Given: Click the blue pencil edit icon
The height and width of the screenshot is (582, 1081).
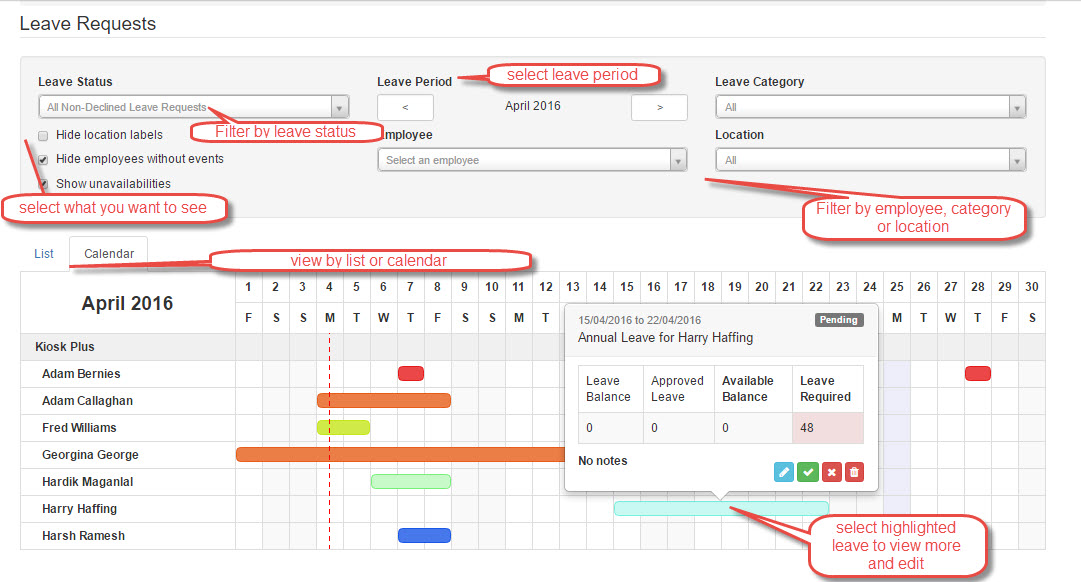Looking at the screenshot, I should tap(783, 471).
